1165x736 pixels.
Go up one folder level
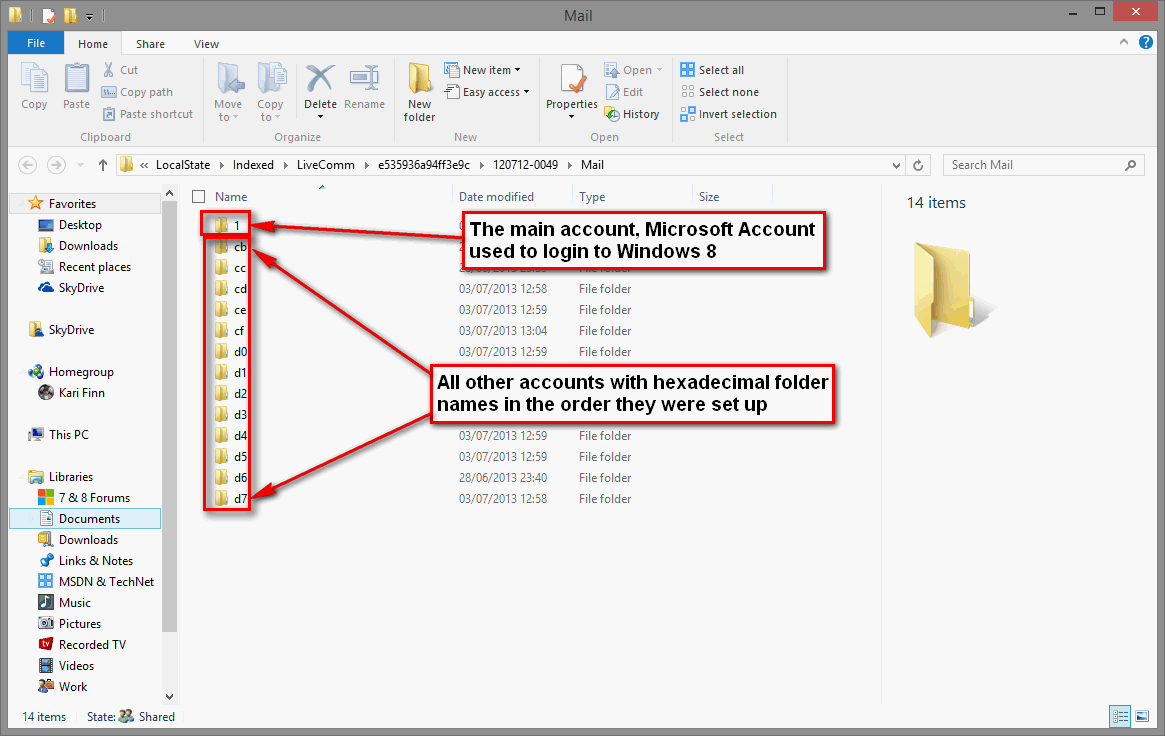[x=103, y=165]
